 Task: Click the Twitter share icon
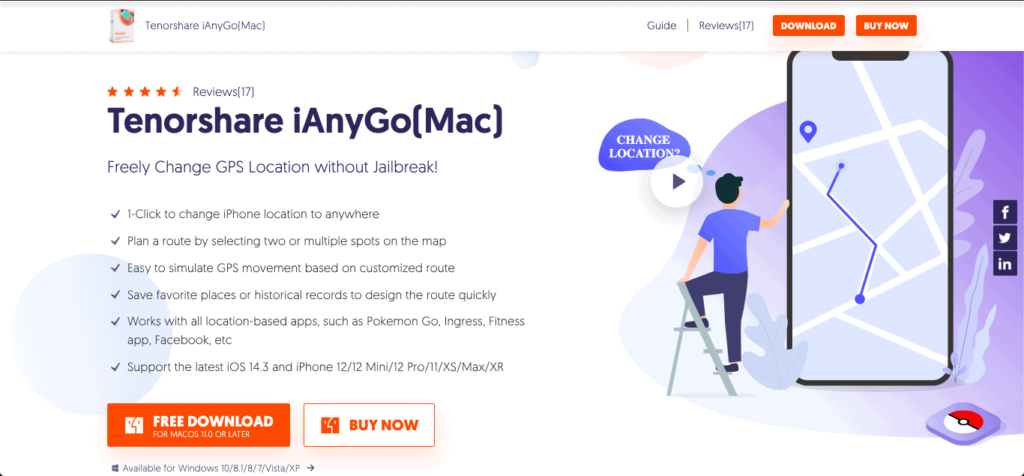click(1004, 238)
